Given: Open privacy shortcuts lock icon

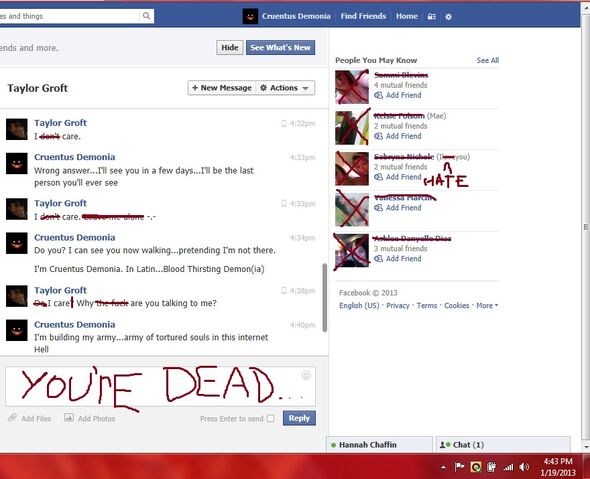Looking at the screenshot, I should click(432, 17).
